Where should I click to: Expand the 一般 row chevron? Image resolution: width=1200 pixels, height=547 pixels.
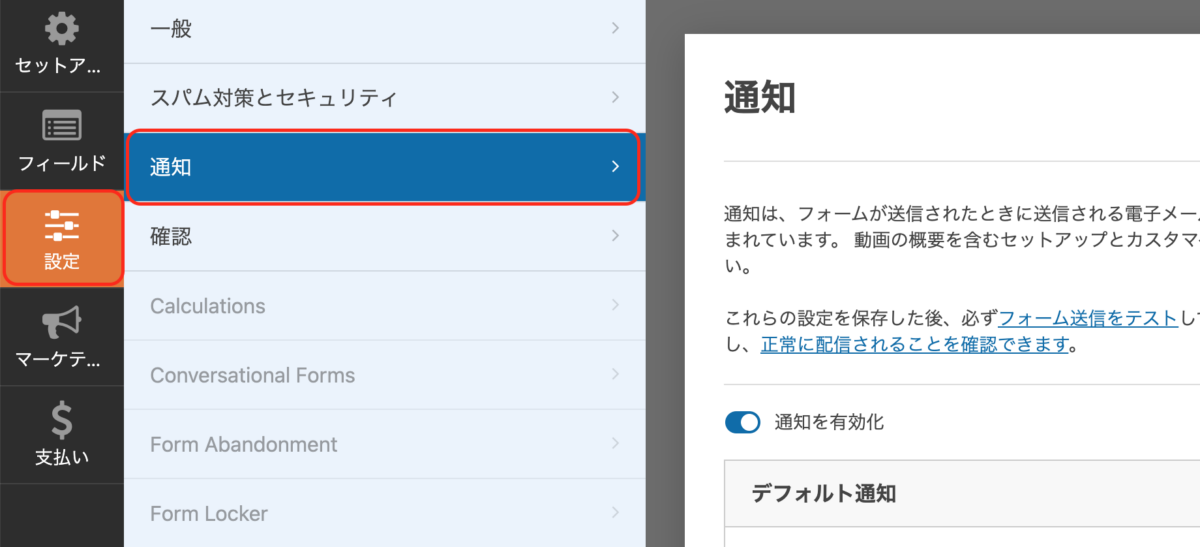click(x=616, y=28)
